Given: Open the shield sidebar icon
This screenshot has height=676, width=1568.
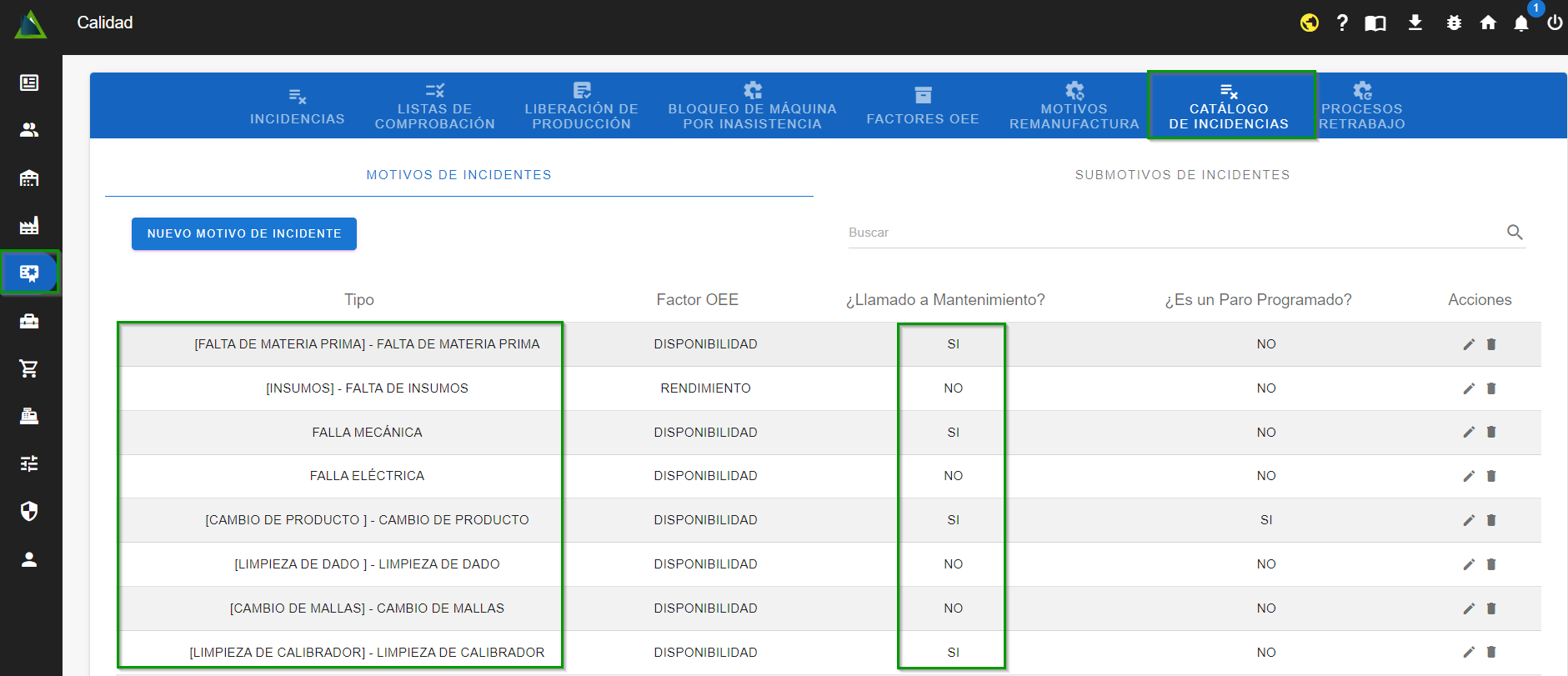Looking at the screenshot, I should pos(29,511).
